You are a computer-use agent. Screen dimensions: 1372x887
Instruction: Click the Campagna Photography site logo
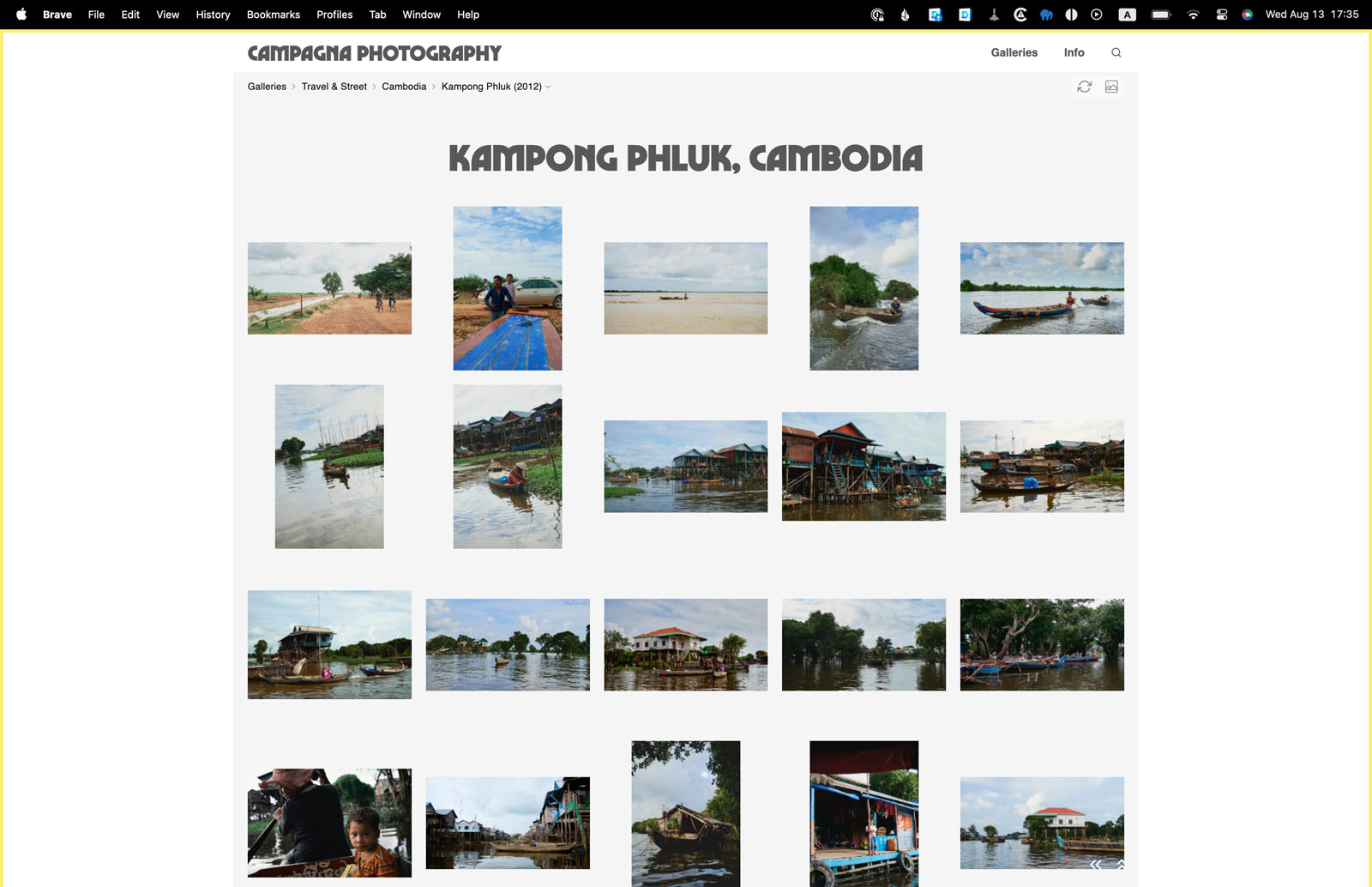tap(375, 53)
